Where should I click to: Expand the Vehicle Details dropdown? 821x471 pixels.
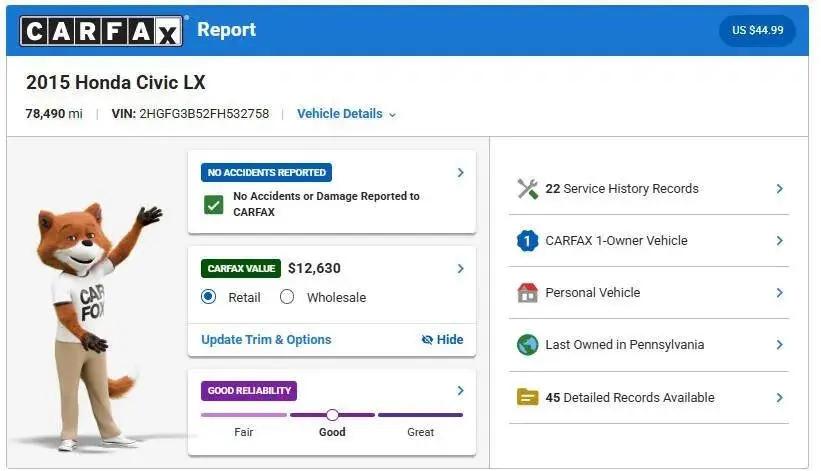point(346,114)
